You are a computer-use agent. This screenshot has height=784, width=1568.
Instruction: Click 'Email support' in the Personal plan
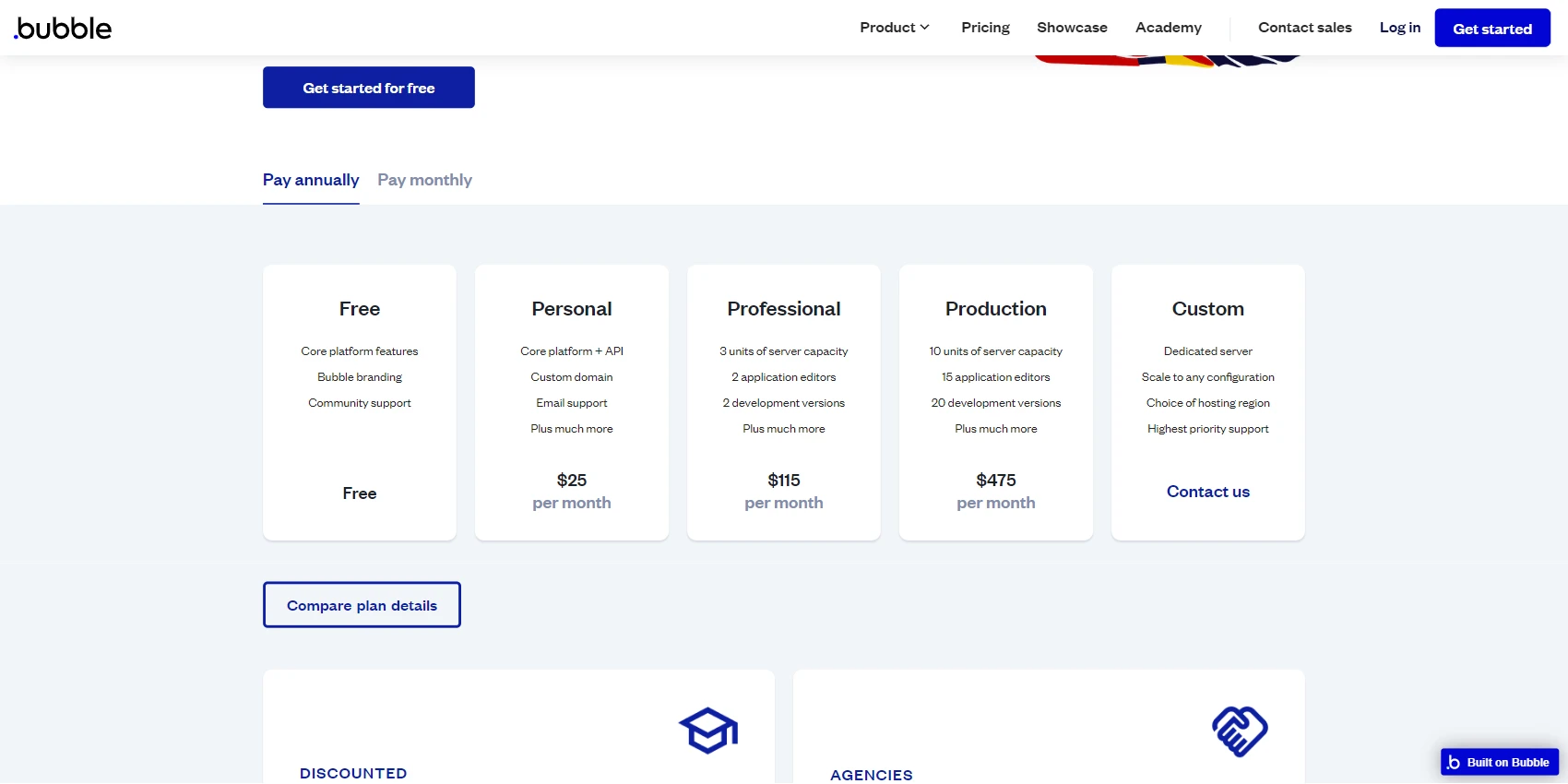click(x=572, y=403)
